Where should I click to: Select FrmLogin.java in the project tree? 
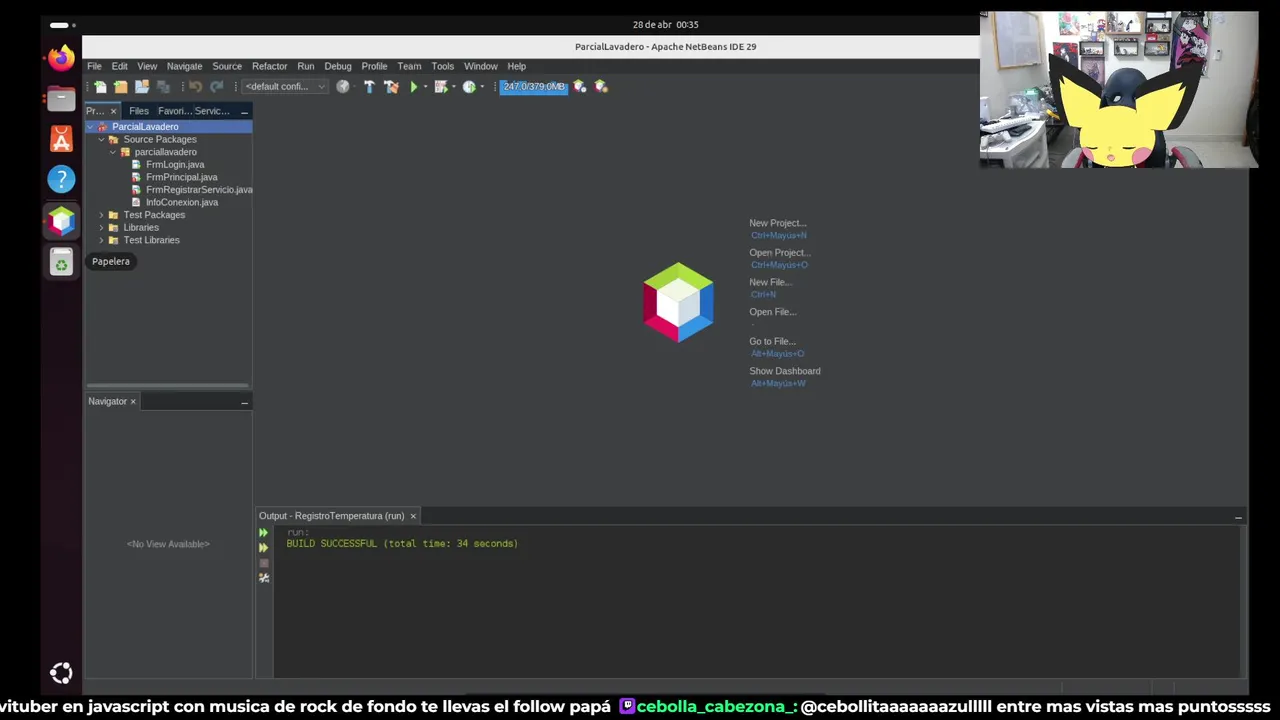pos(175,165)
